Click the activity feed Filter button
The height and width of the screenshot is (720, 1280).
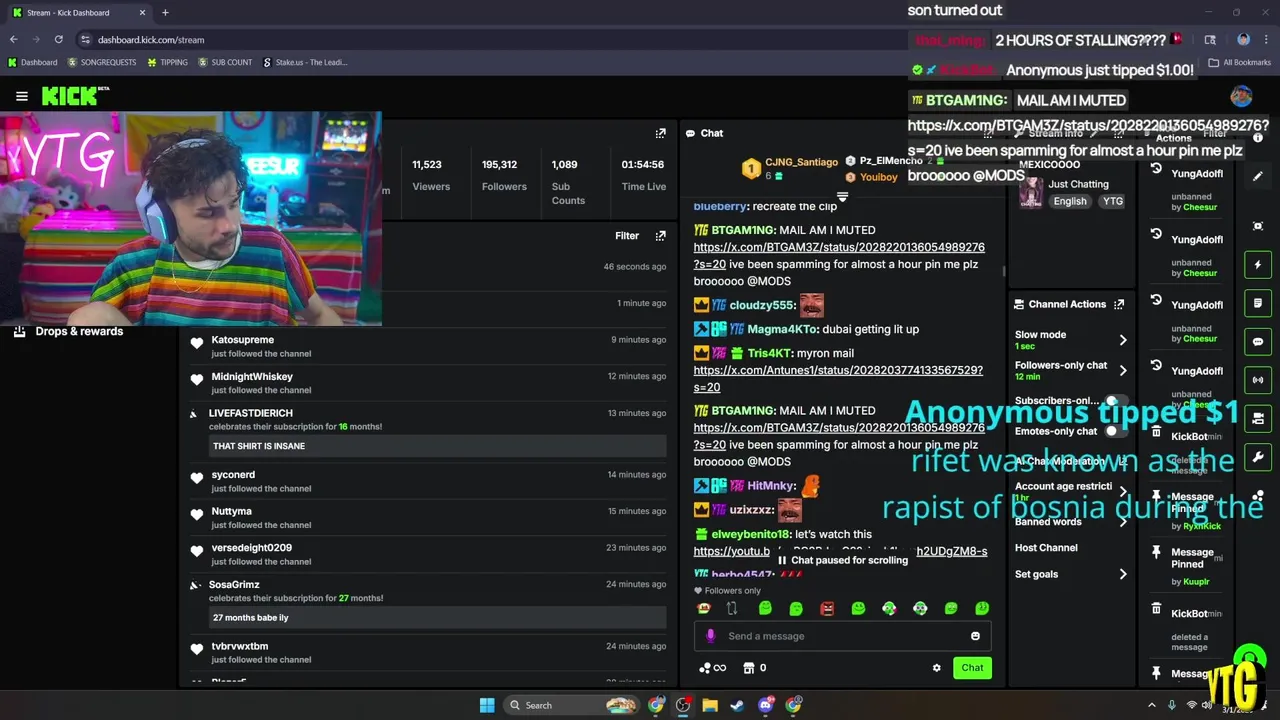pyautogui.click(x=627, y=236)
